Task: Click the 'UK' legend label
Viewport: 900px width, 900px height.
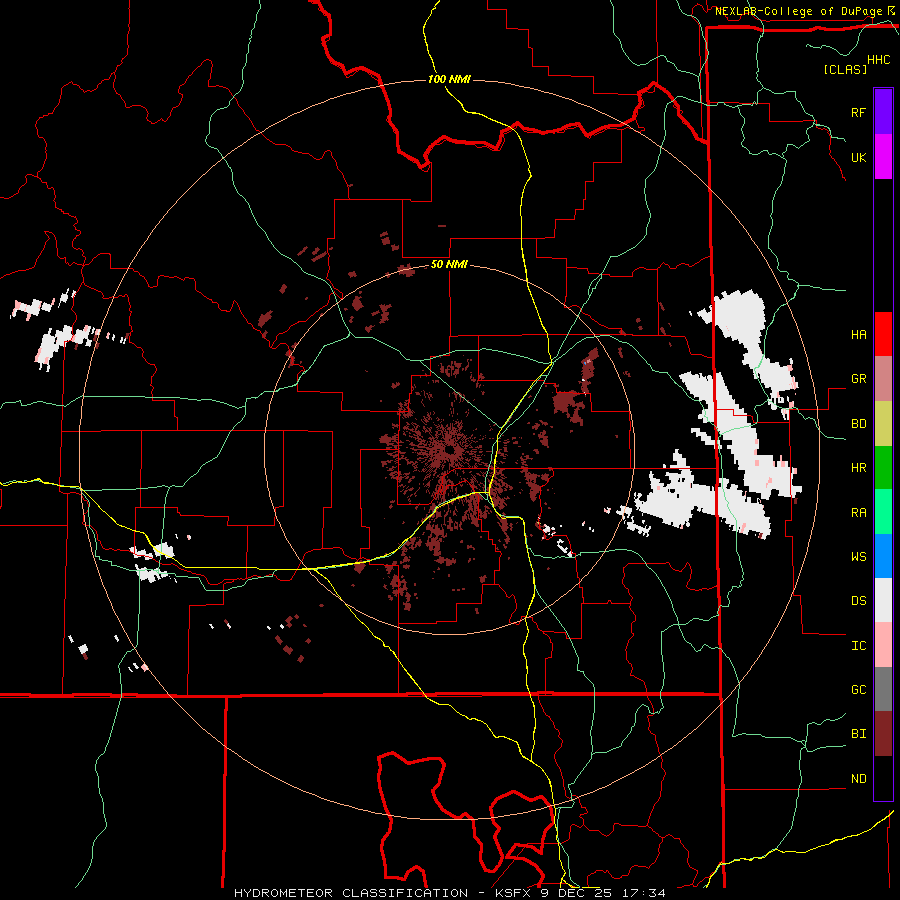Action: 858,157
